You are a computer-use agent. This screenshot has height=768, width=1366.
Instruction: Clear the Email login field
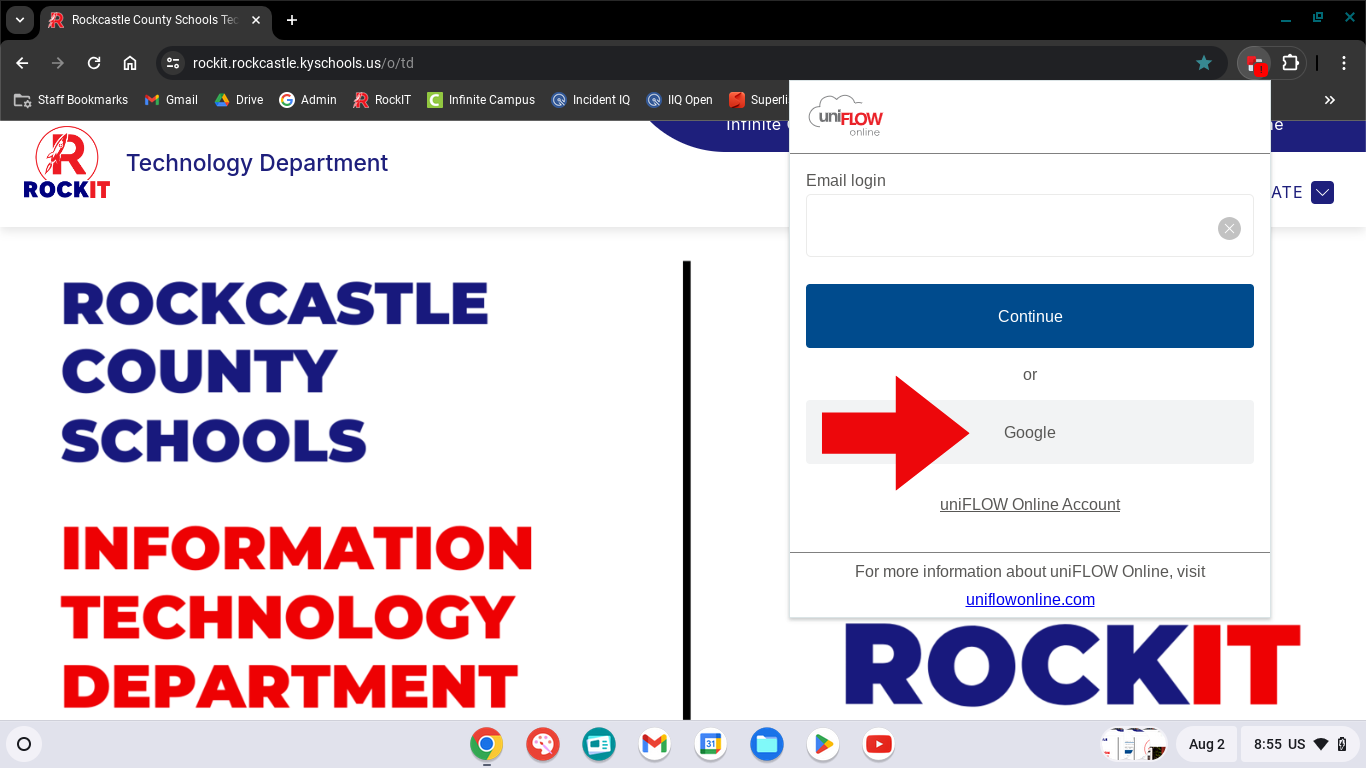tap(1229, 228)
